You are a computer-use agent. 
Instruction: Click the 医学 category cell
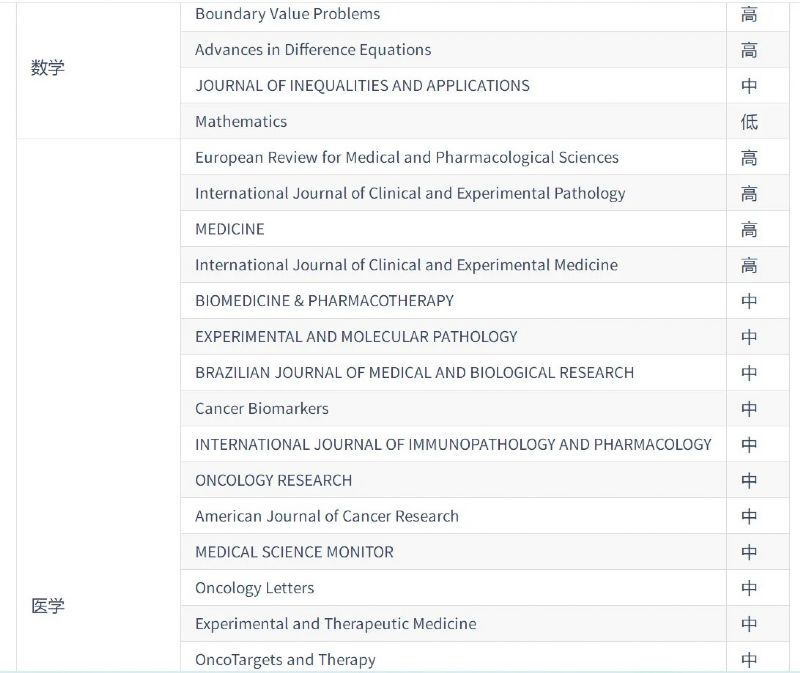pyautogui.click(x=47, y=606)
